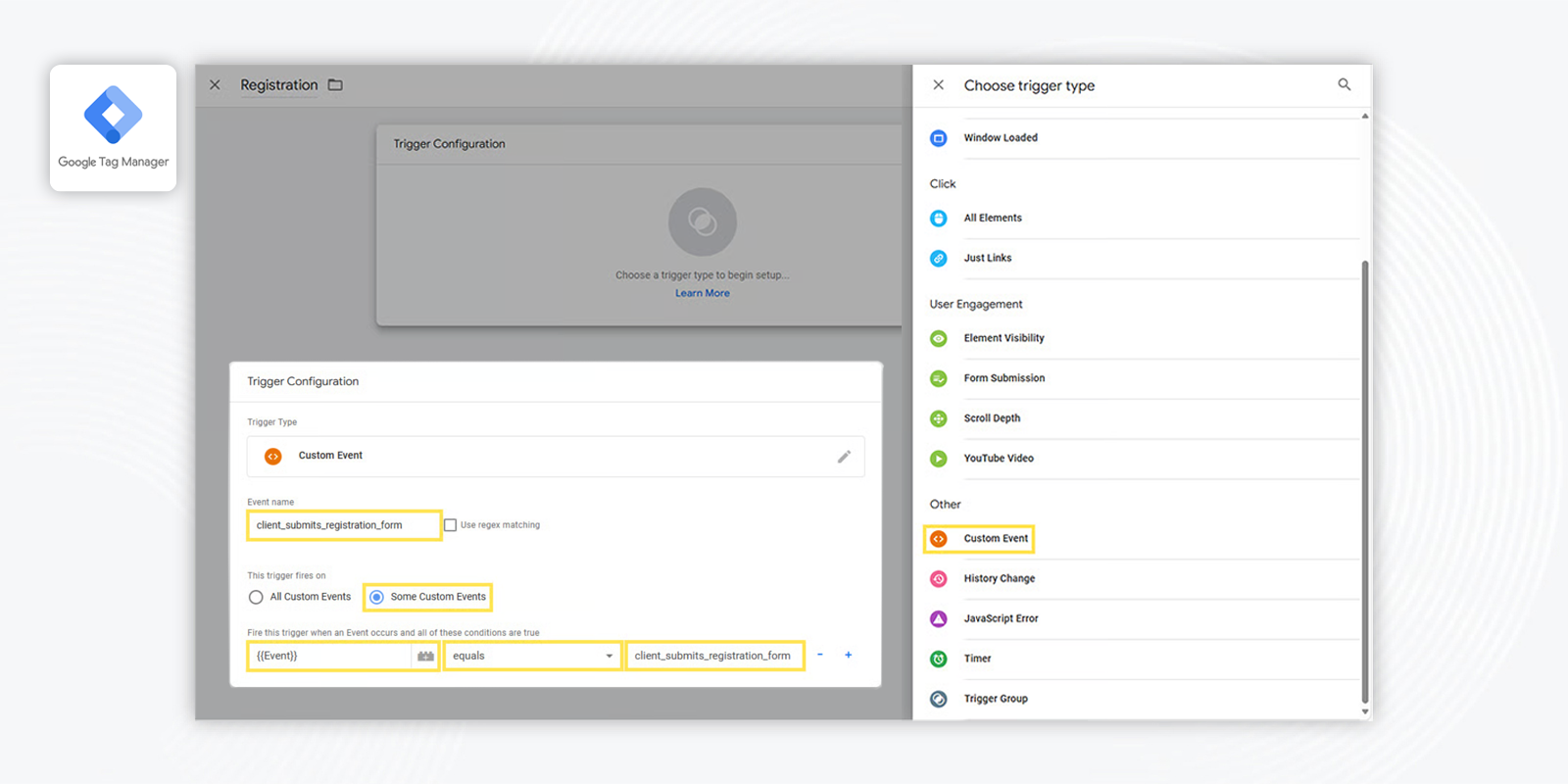
Task: Click the Event name input field
Action: [x=344, y=525]
